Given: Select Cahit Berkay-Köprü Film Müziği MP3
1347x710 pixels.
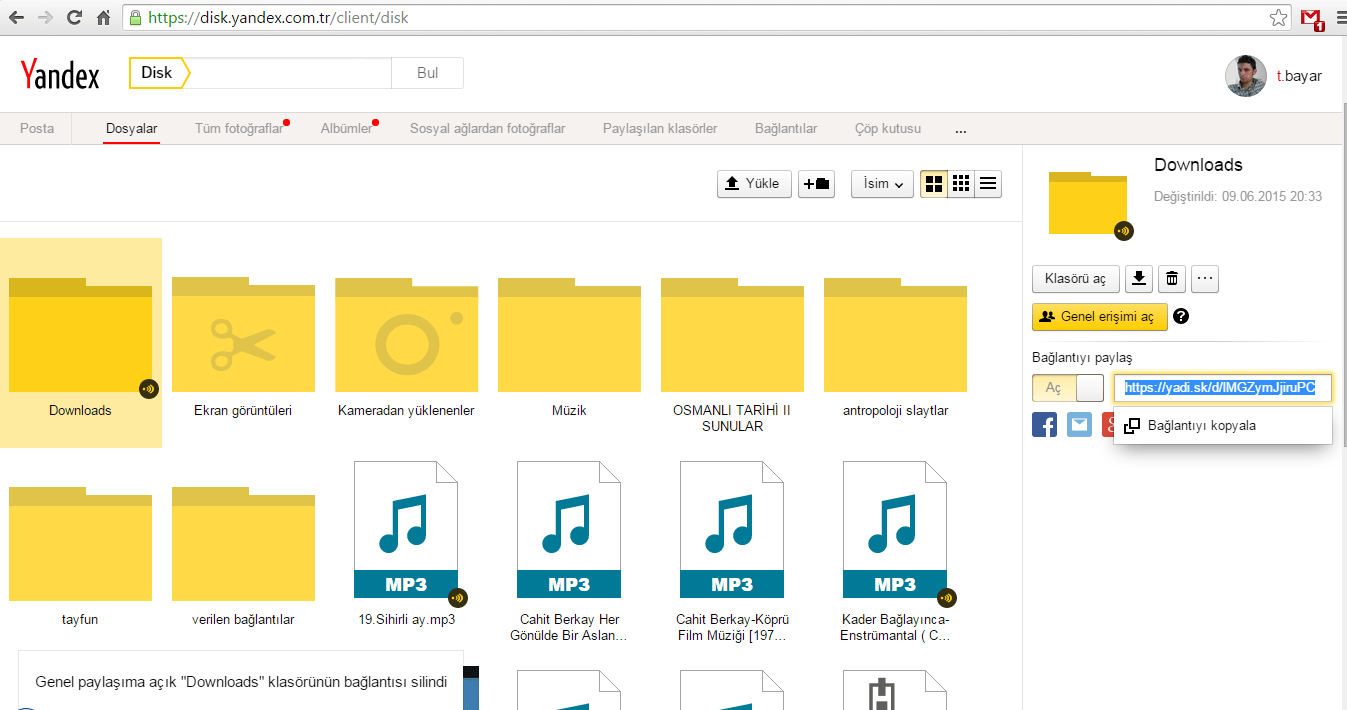Looking at the screenshot, I should pos(732,552).
